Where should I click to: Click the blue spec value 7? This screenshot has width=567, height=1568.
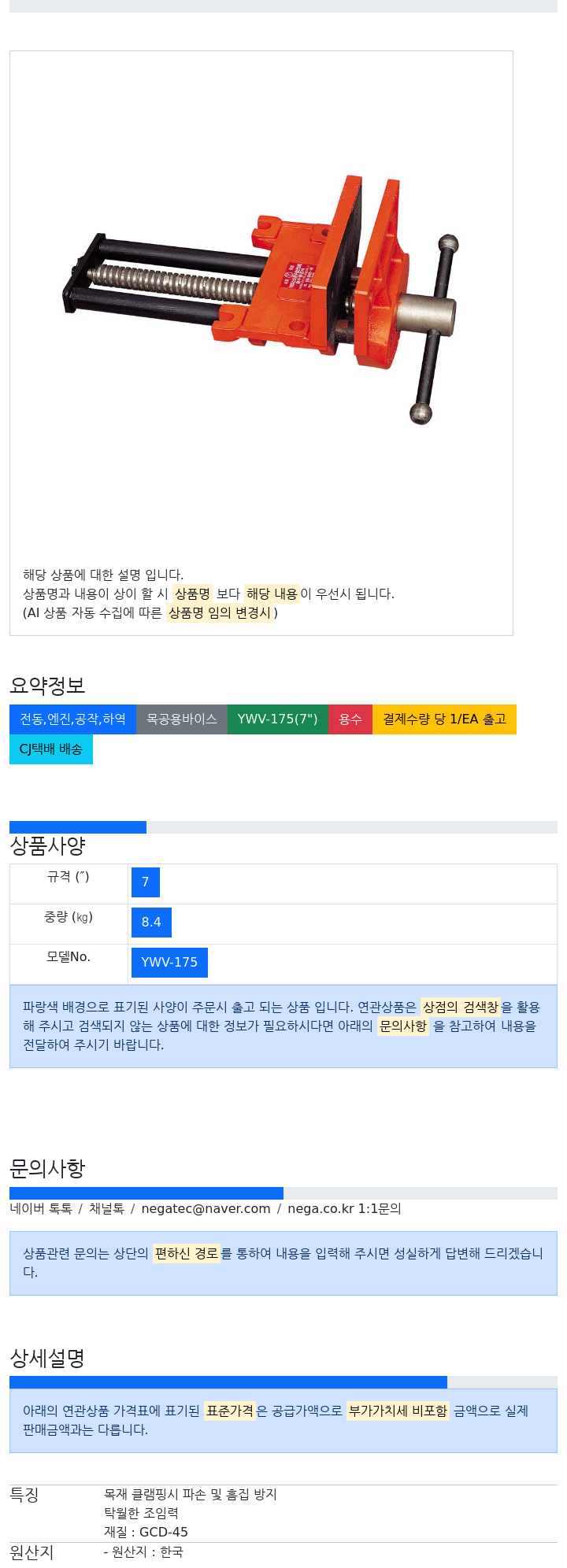click(x=146, y=882)
